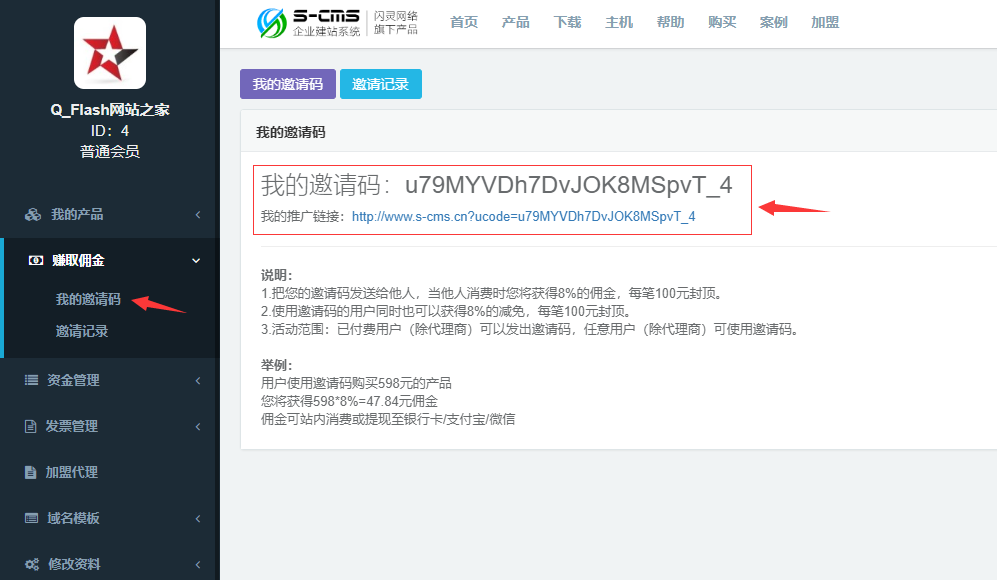Open 购买 in the top navigation
The image size is (997, 580).
[721, 22]
